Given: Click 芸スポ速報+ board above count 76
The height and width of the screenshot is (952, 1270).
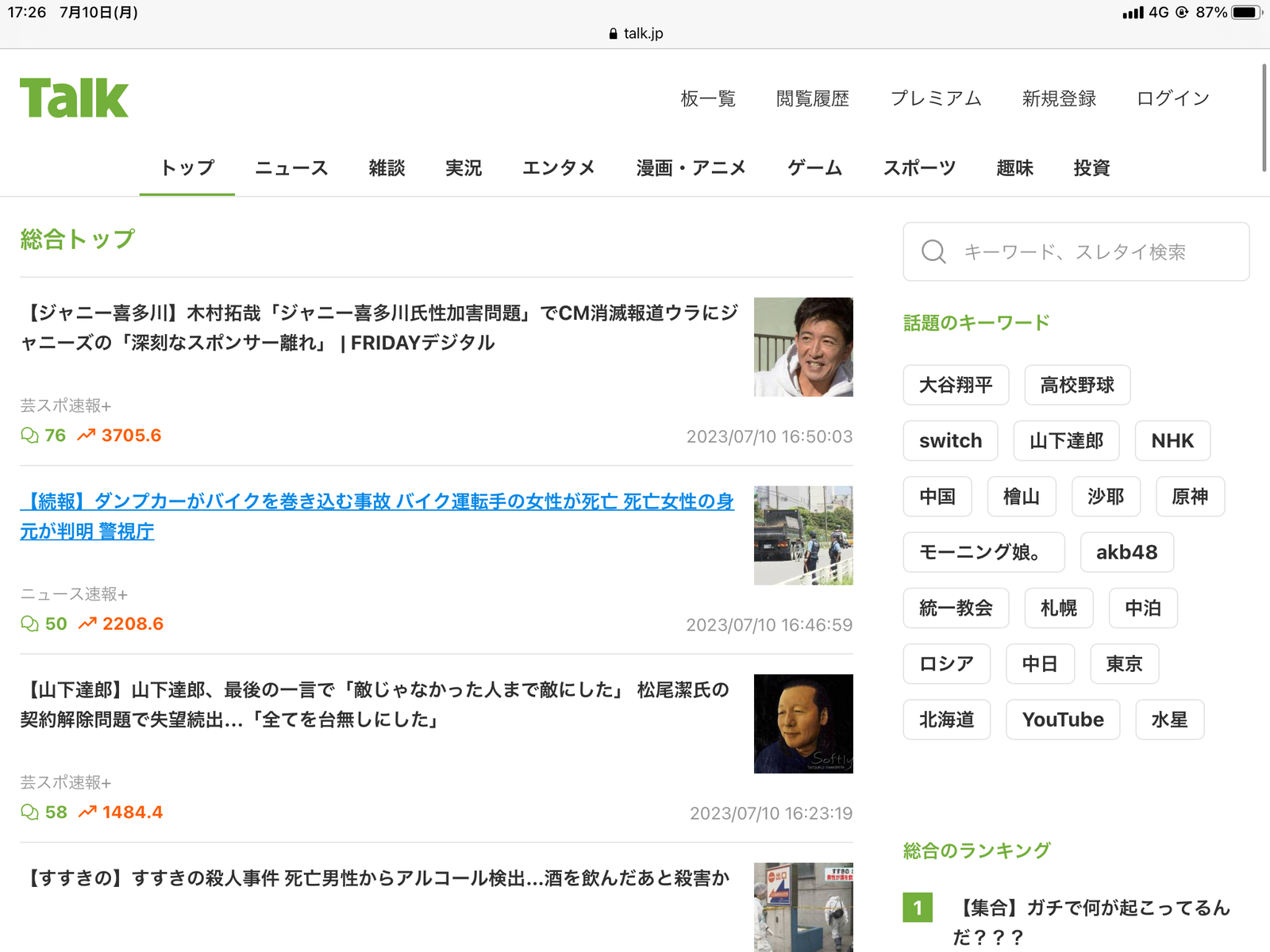Looking at the screenshot, I should point(66,405).
